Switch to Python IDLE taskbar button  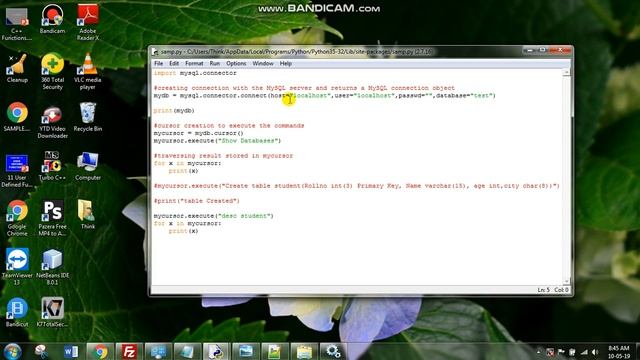(x=216, y=351)
